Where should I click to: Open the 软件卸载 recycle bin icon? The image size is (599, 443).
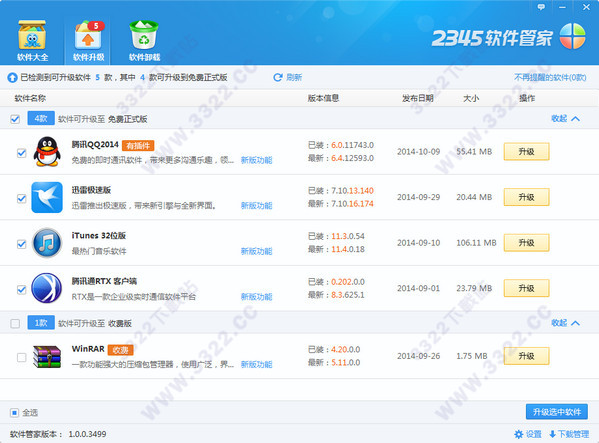(144, 35)
